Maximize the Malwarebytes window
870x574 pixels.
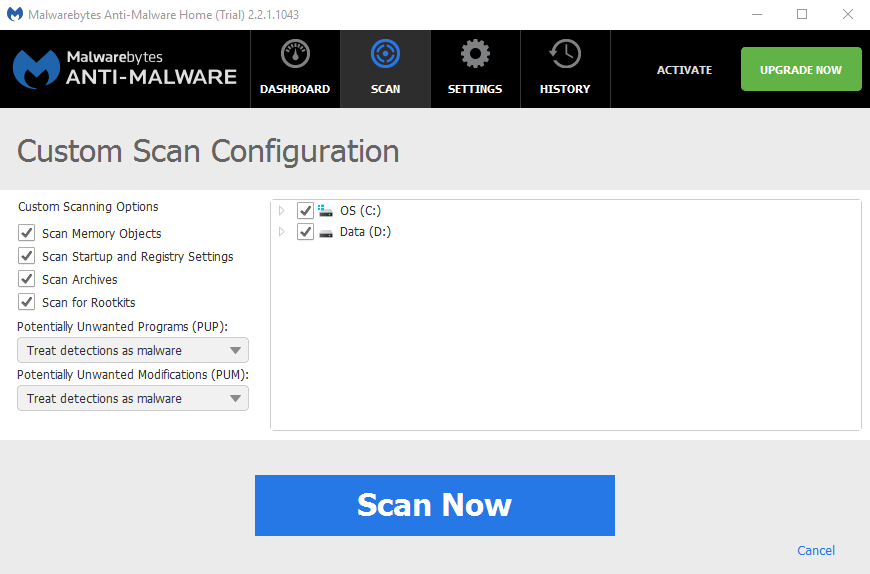(802, 14)
